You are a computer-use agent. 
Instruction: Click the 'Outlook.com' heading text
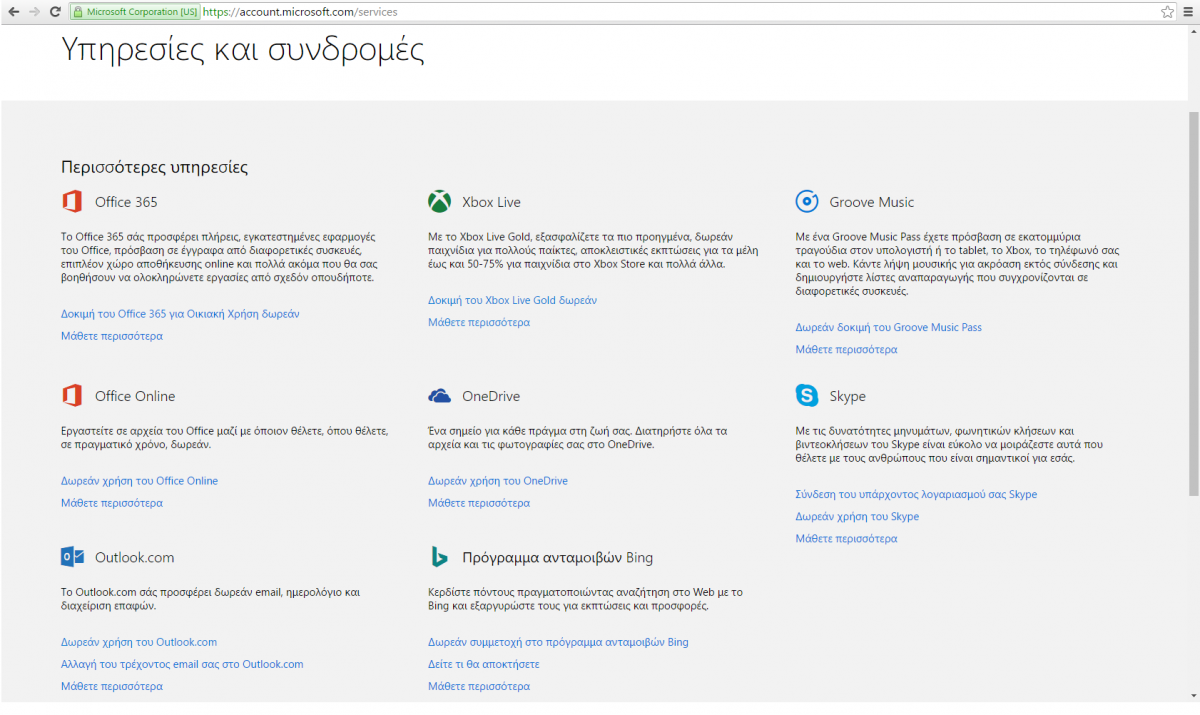(x=135, y=558)
